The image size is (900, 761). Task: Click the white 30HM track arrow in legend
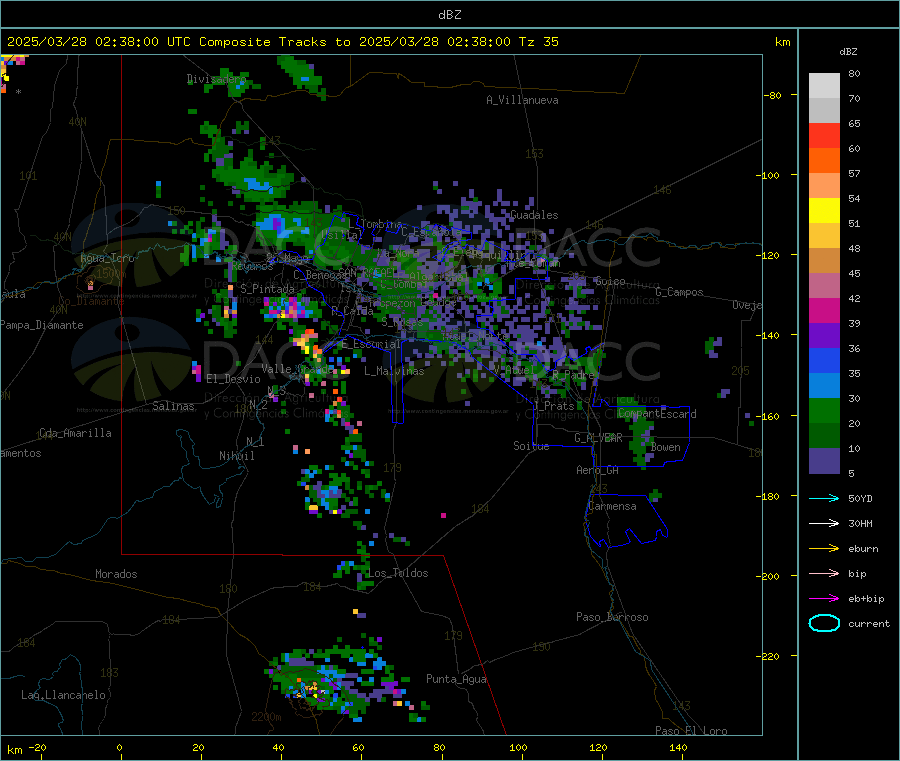(x=824, y=523)
